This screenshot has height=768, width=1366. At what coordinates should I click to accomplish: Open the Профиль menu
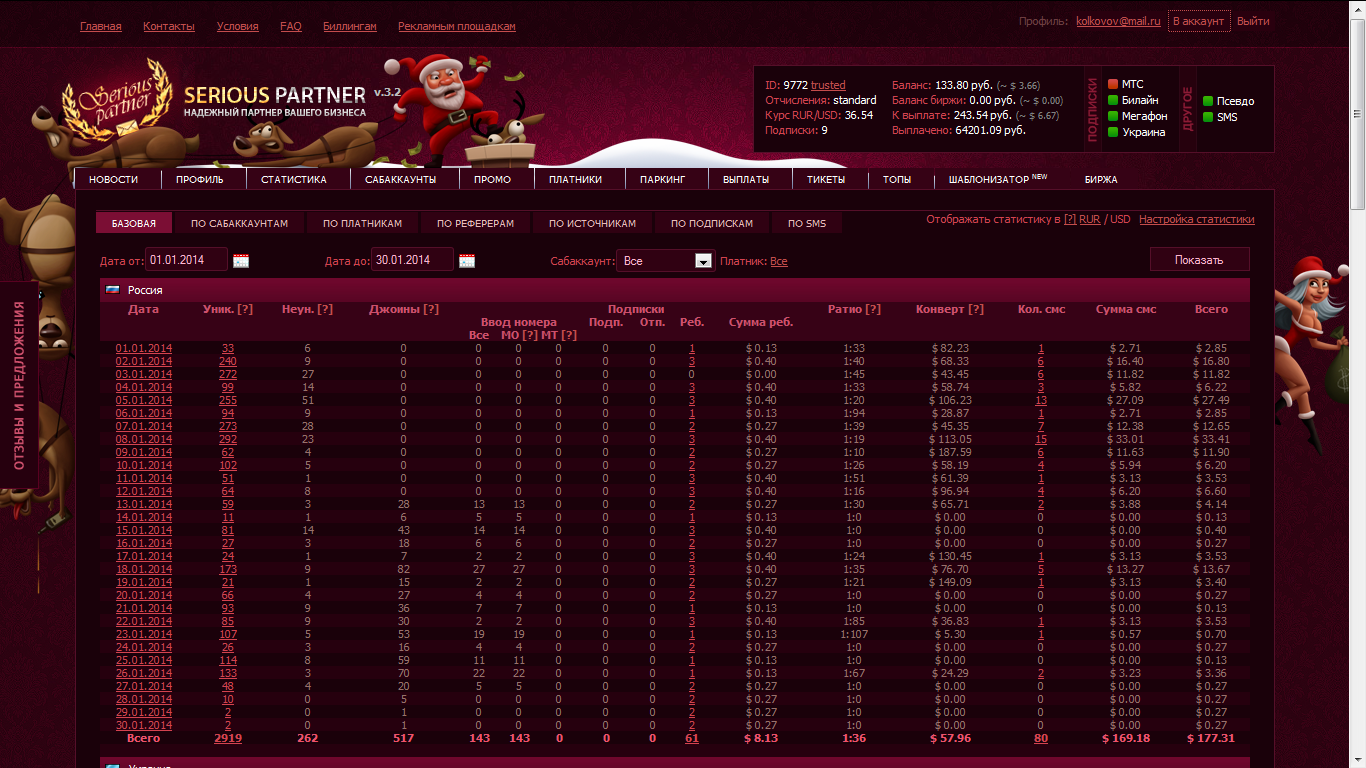coord(199,180)
